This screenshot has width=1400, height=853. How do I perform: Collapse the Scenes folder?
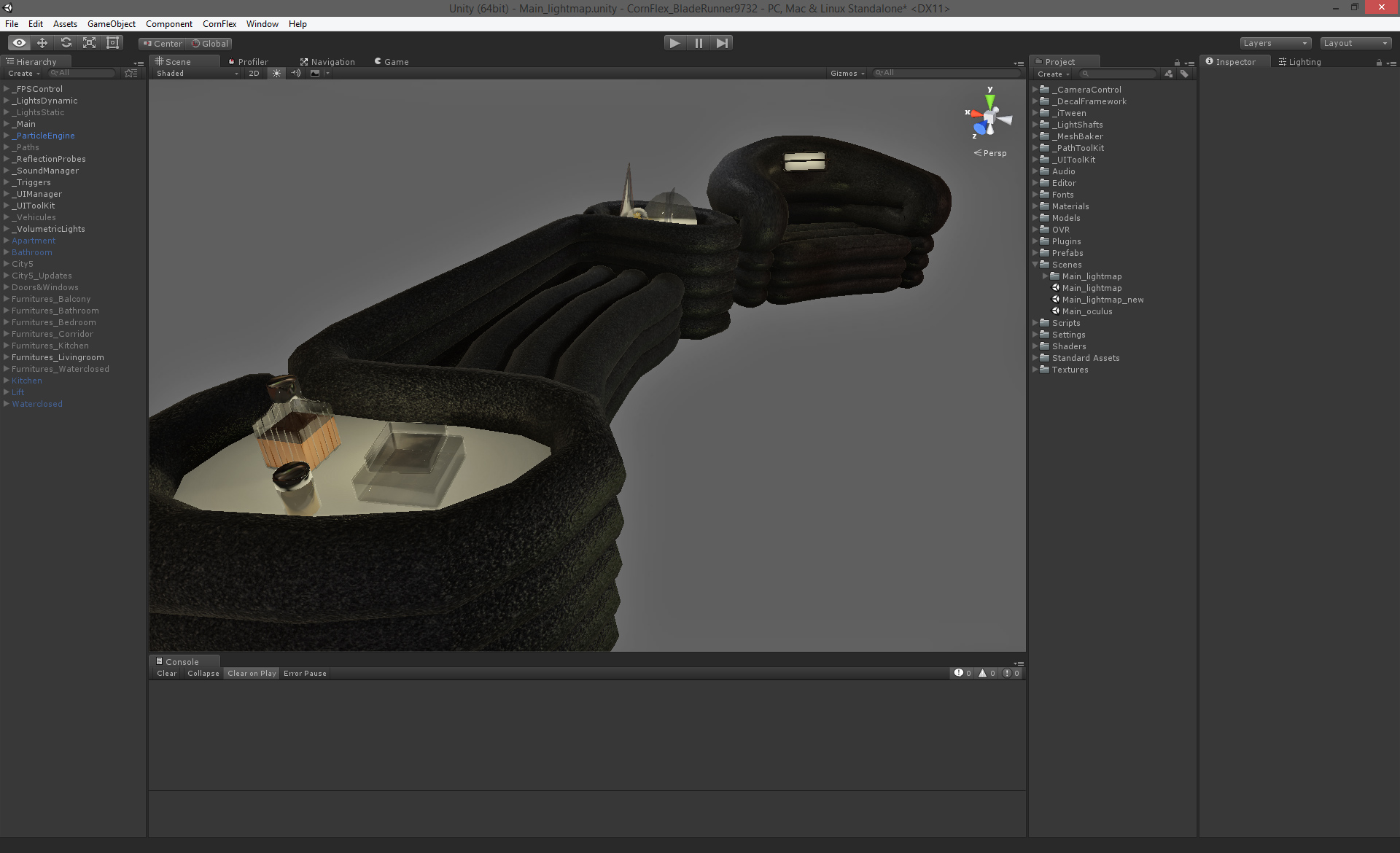pos(1035,265)
